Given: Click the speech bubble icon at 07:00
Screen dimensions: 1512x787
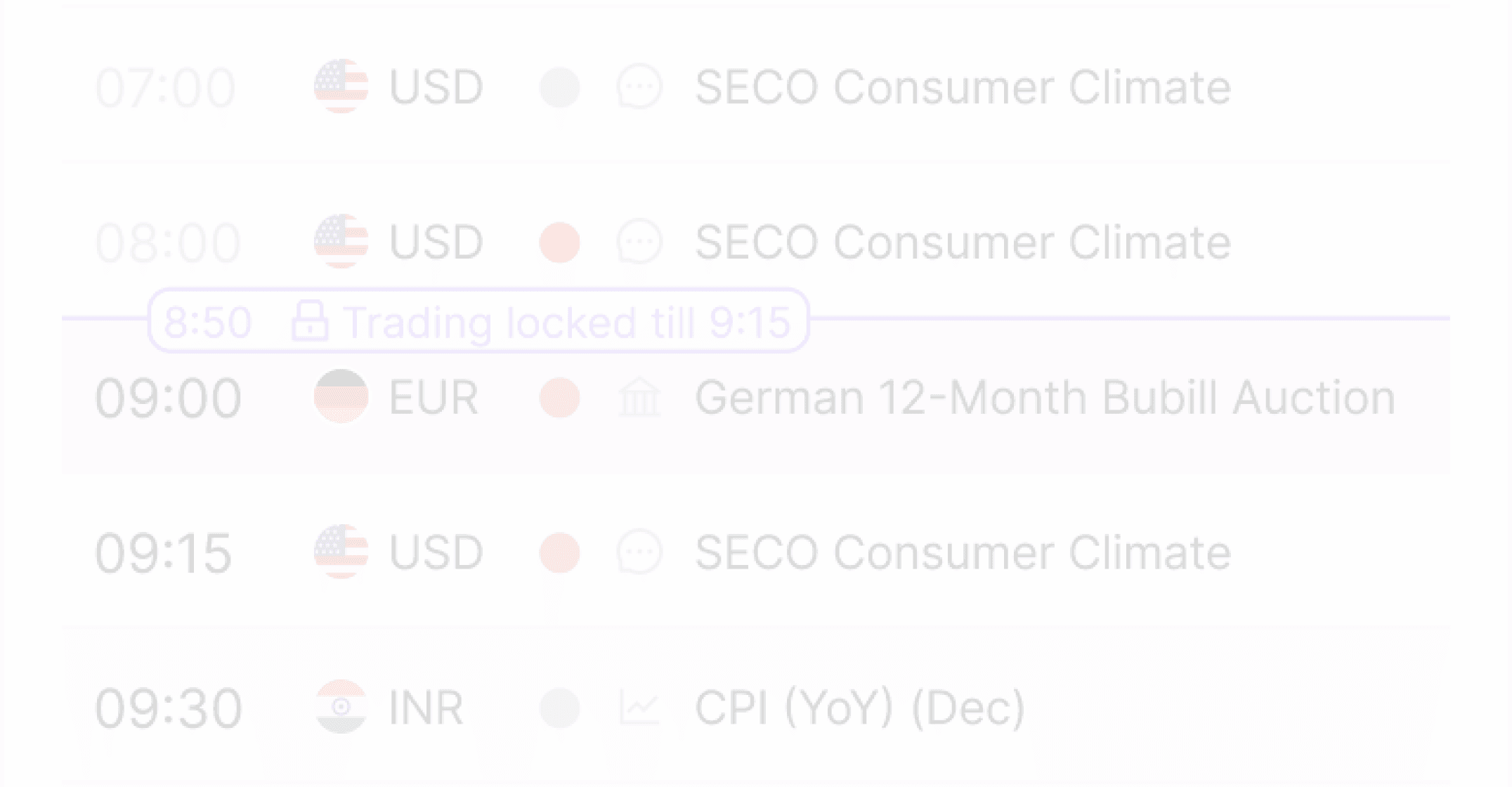Looking at the screenshot, I should (x=639, y=87).
